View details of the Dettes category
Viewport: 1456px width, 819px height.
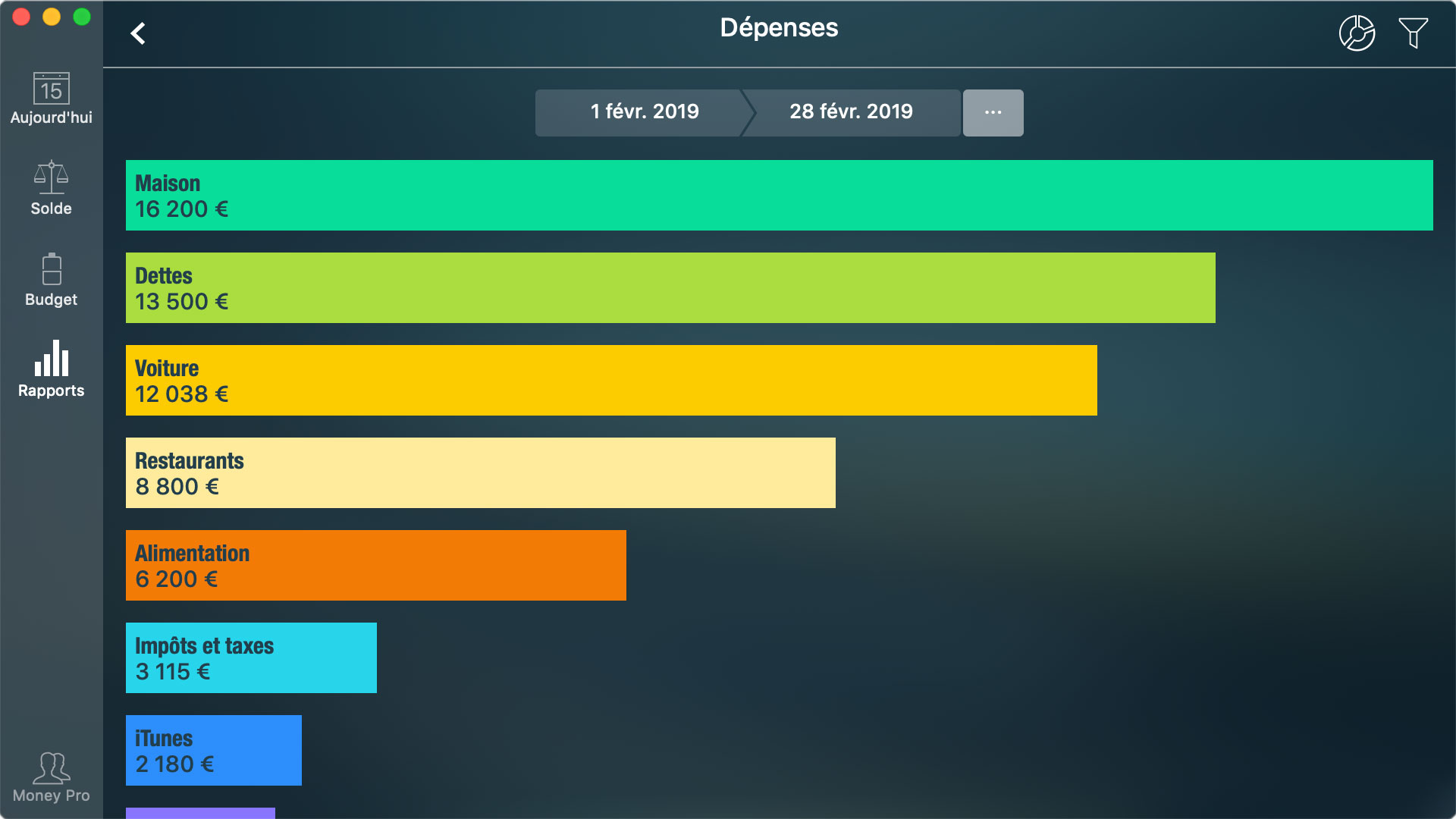[x=670, y=287]
